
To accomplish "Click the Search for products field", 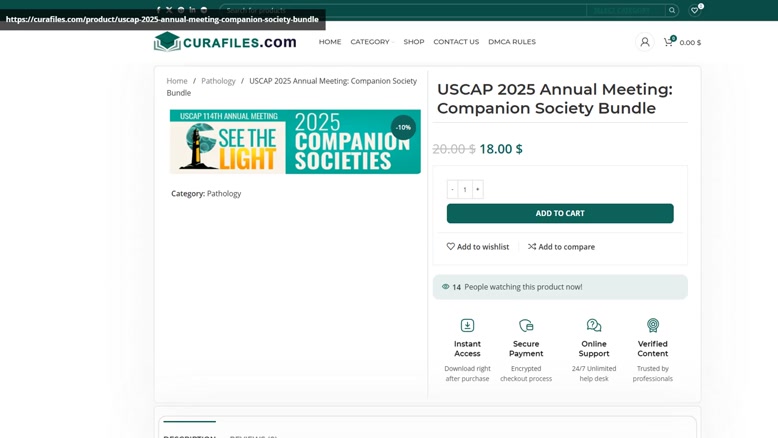I will [403, 10].
